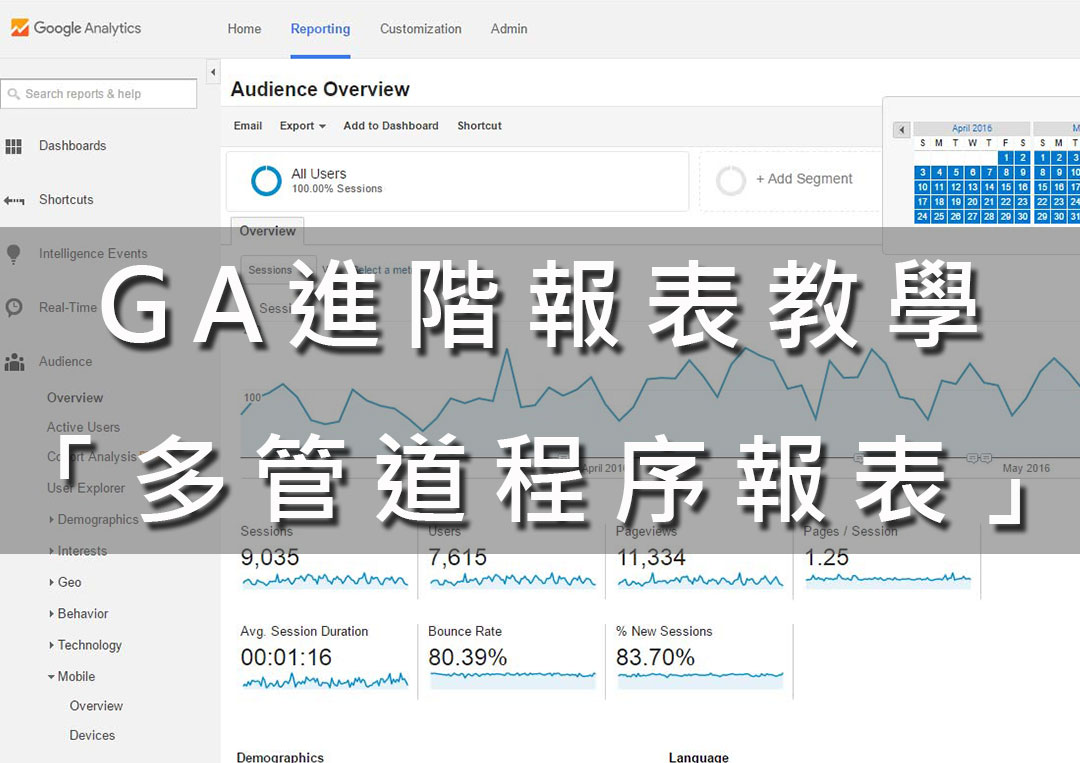Click the Email button

248,125
